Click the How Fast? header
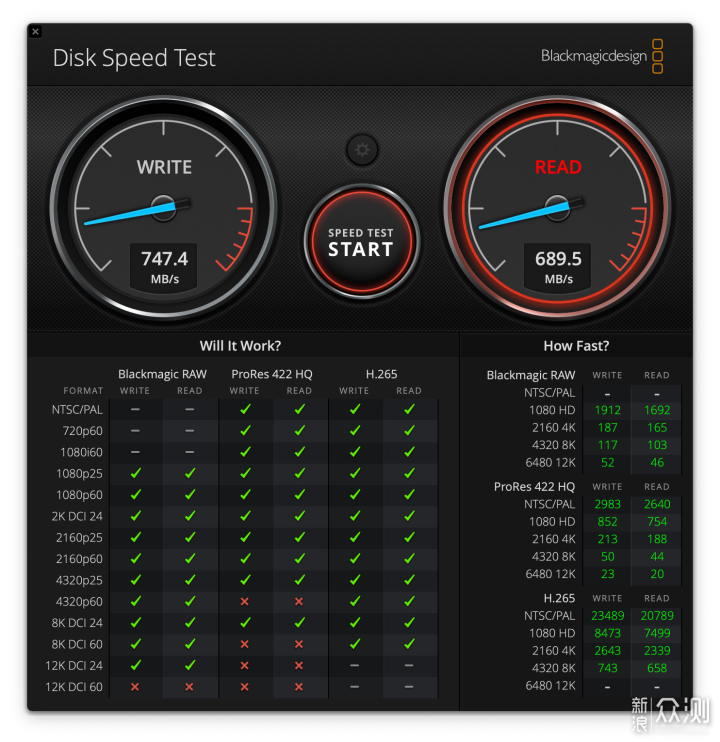 [x=576, y=346]
